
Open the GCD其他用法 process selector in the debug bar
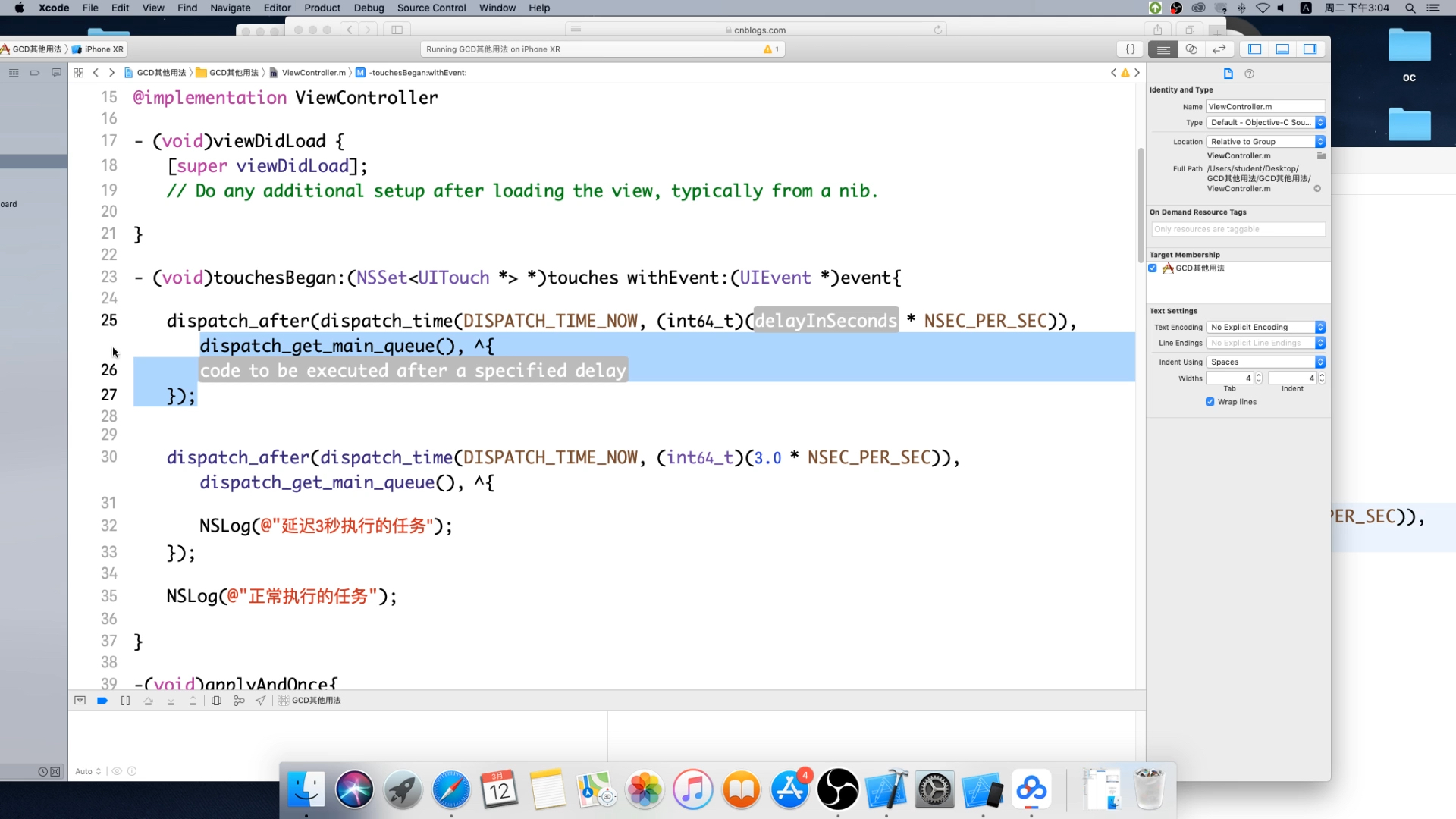click(x=310, y=701)
